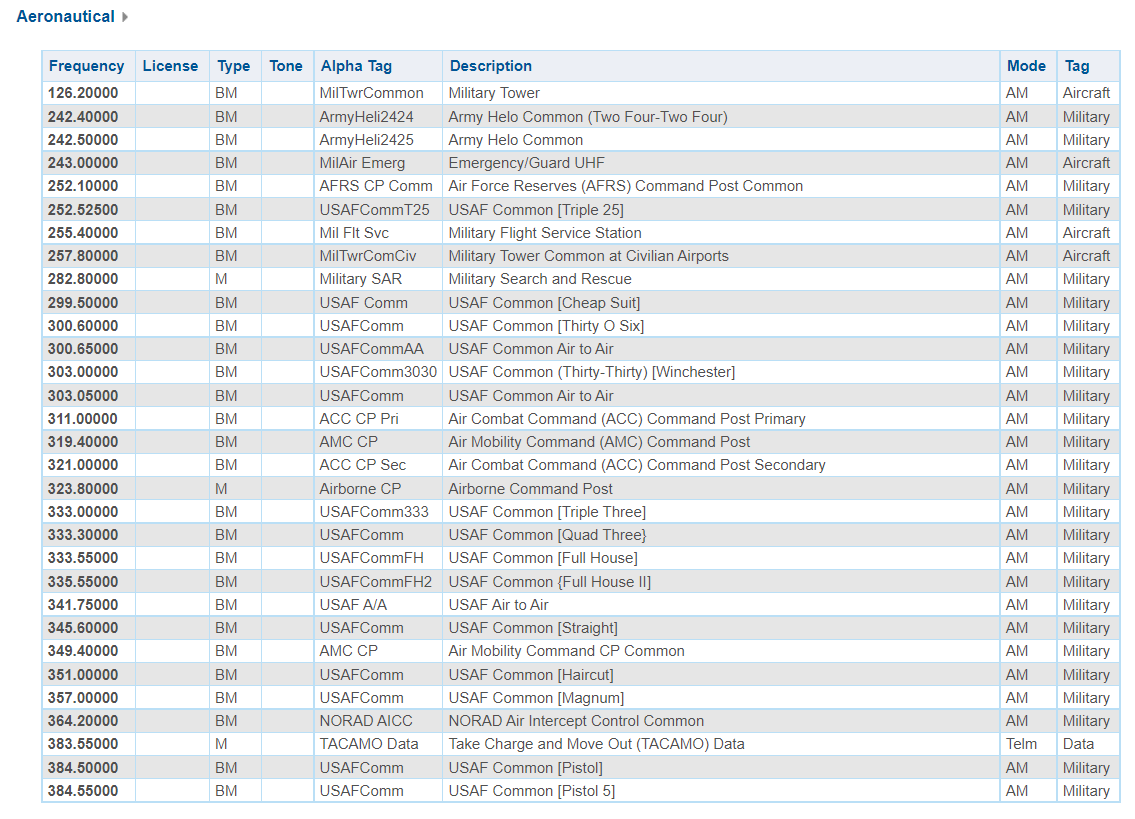Screen dimensions: 1135x819
Task: Click USAF Common [Haircut] description
Action: click(531, 675)
